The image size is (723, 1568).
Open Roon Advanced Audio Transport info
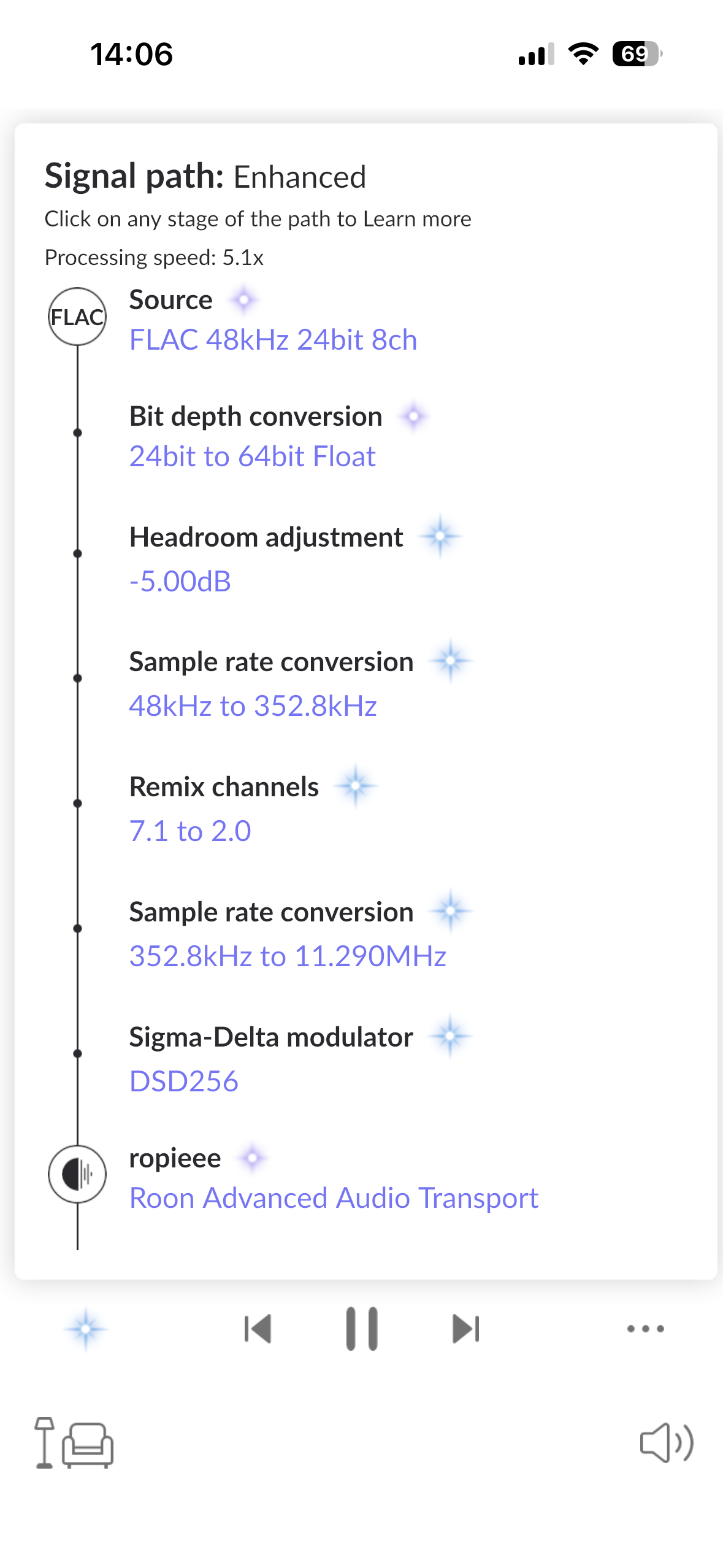tap(334, 1198)
